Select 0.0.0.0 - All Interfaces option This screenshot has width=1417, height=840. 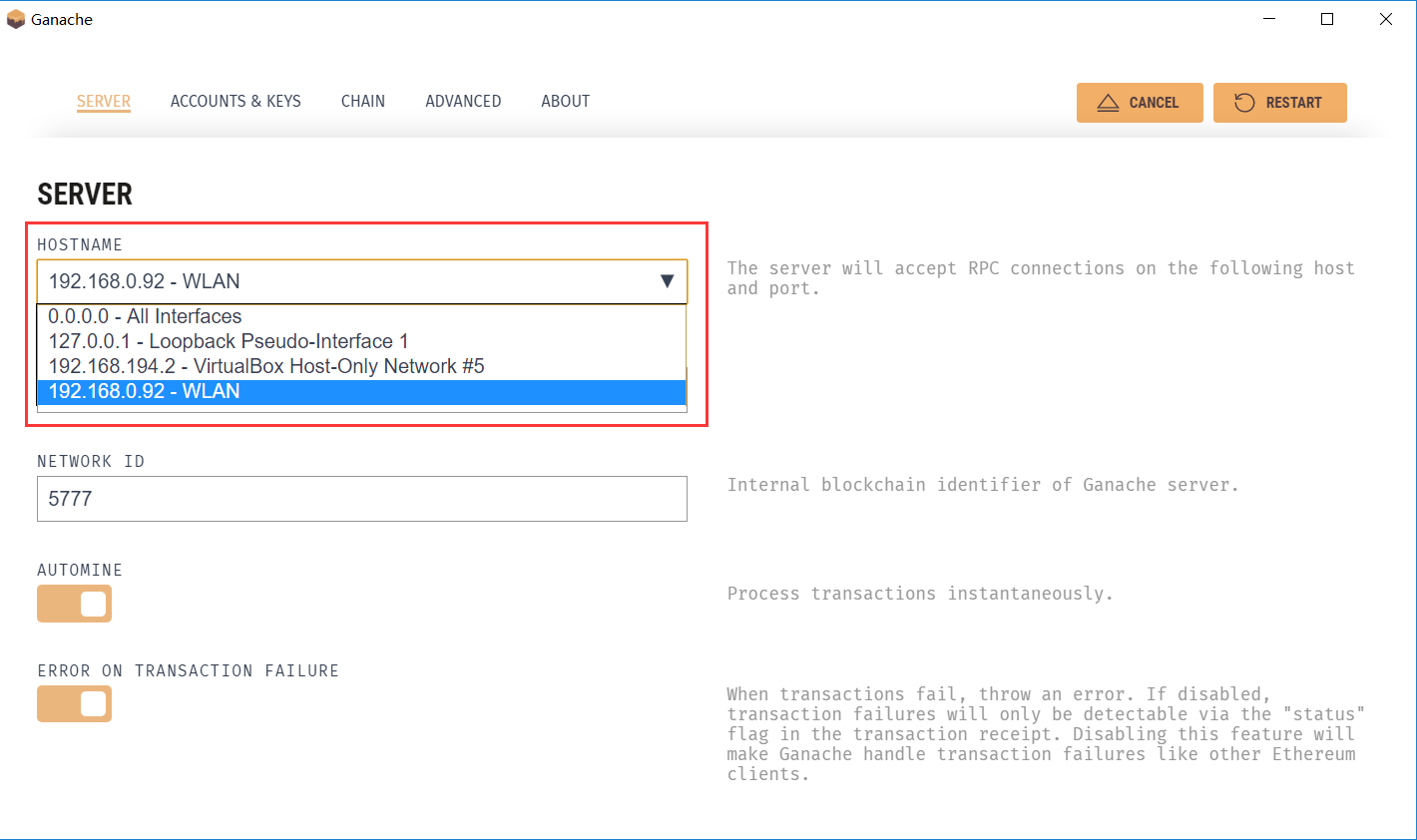pyautogui.click(x=361, y=316)
